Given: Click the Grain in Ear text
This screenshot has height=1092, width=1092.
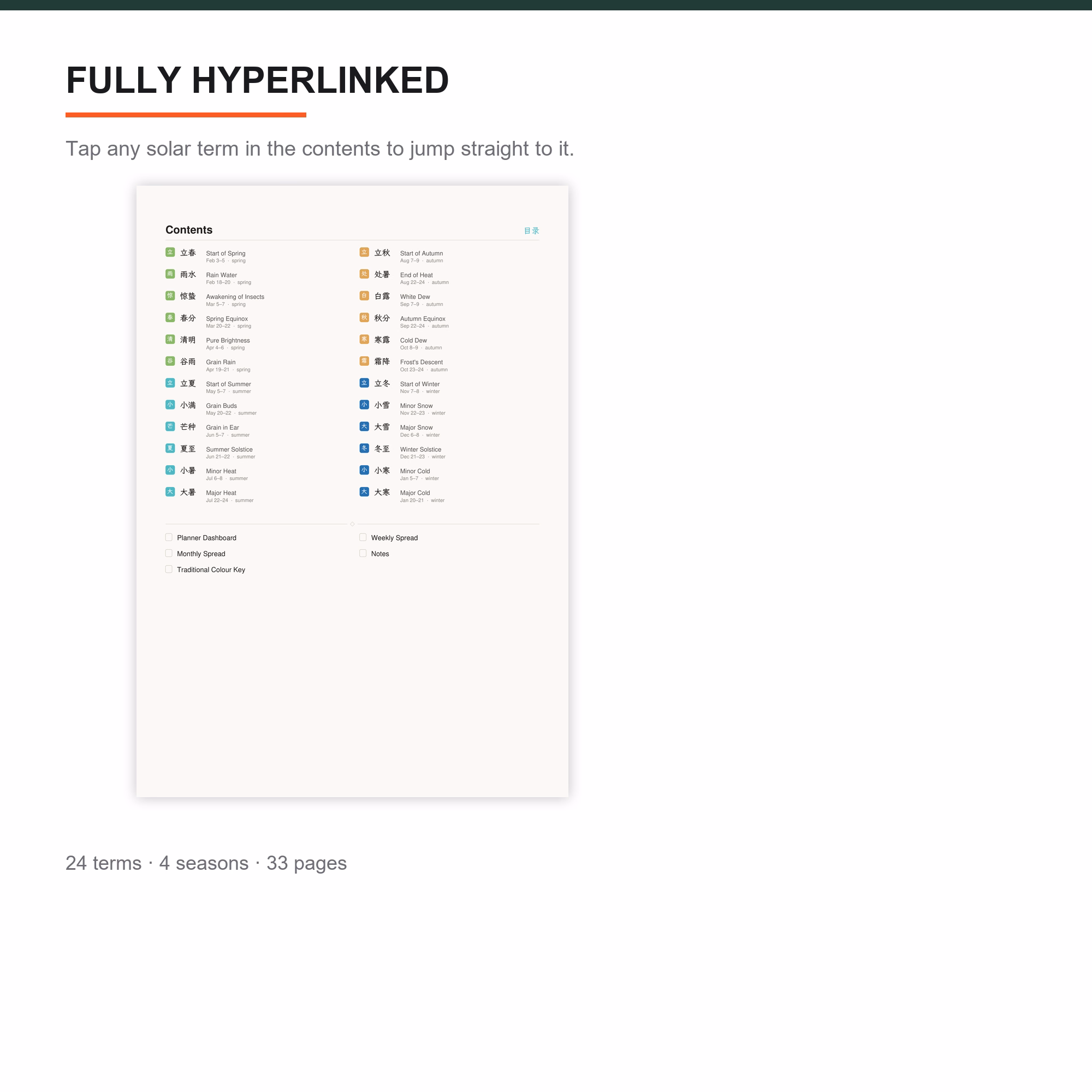Looking at the screenshot, I should pos(222,428).
